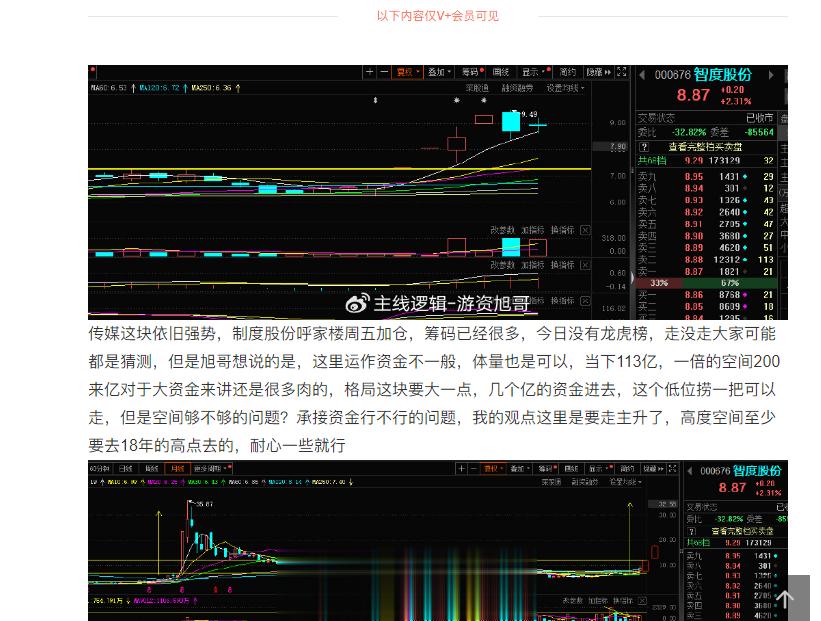This screenshot has width=821, height=621.
Task: Open the 设置均线 moving average settings dropdown
Action: (x=565, y=87)
